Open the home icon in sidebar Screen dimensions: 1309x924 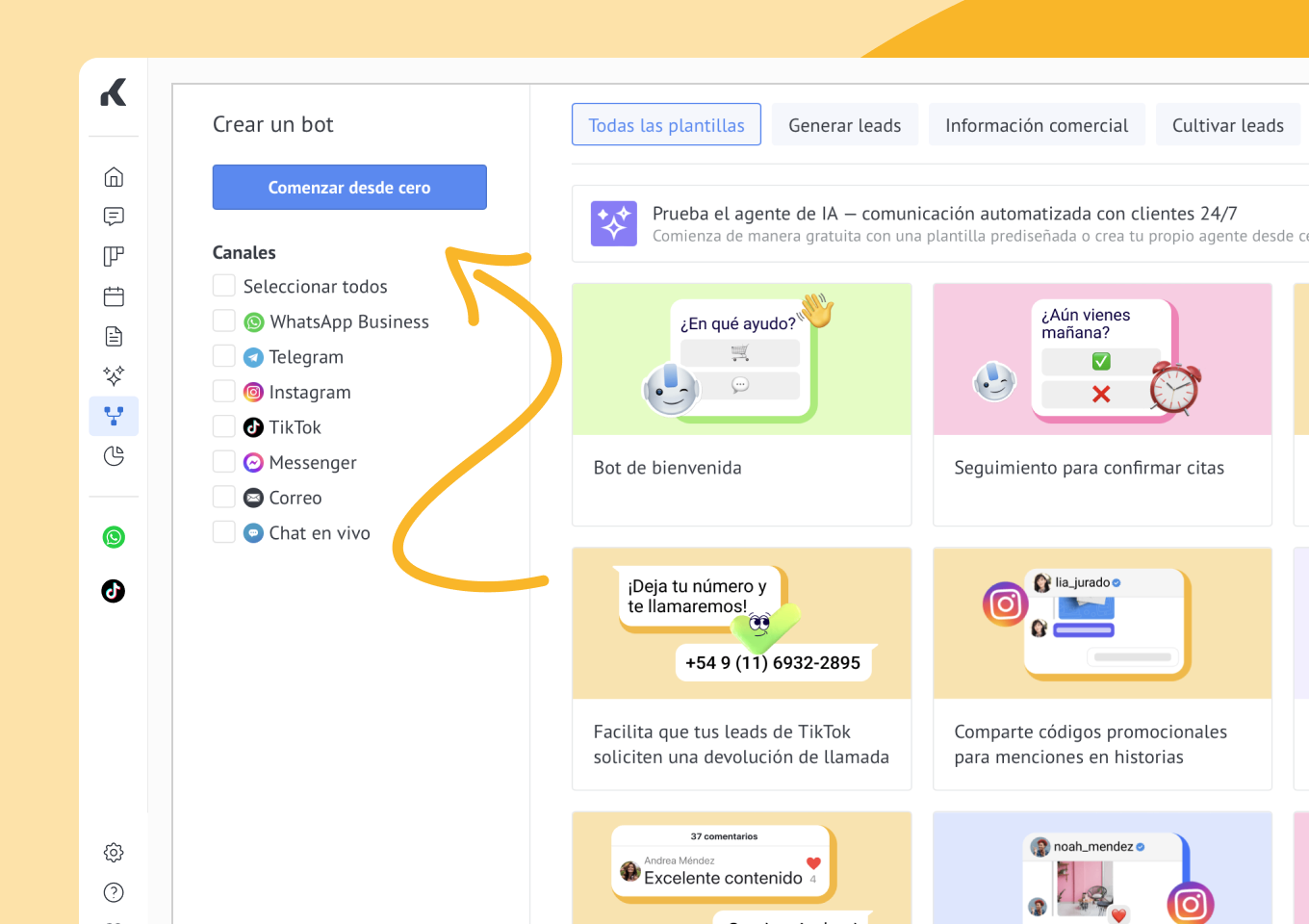(114, 177)
